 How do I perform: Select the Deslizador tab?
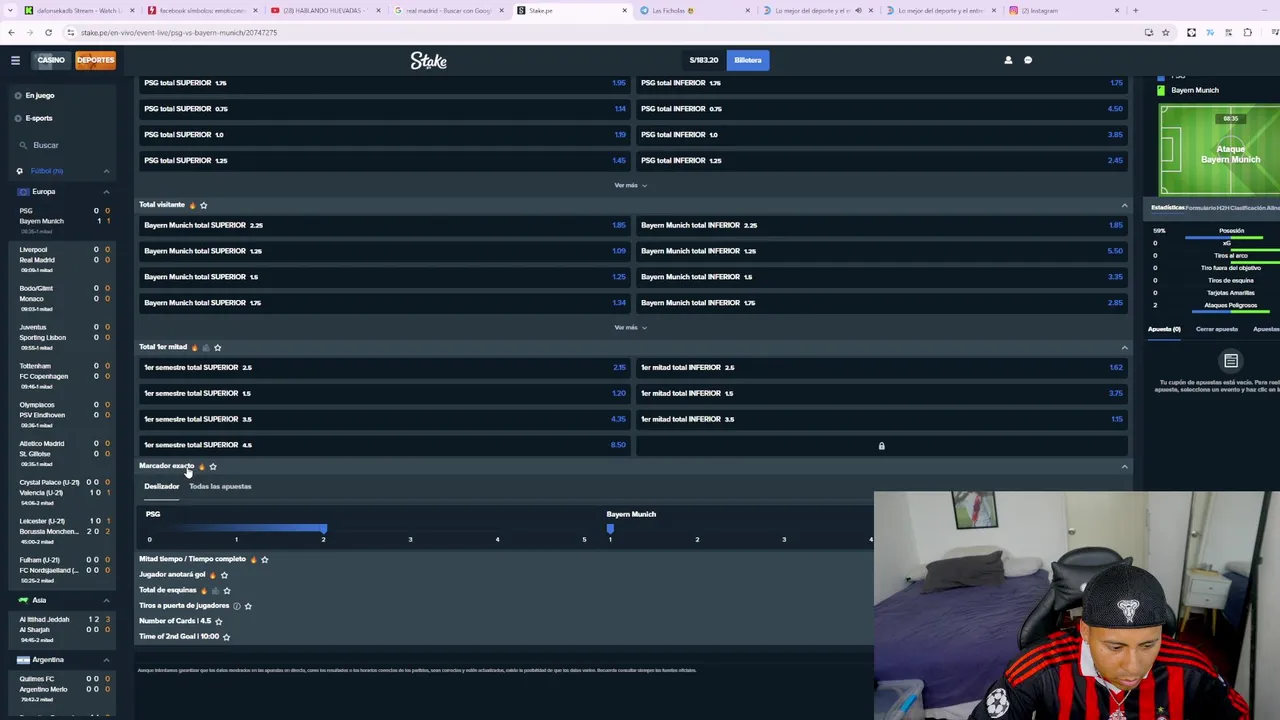click(x=161, y=486)
